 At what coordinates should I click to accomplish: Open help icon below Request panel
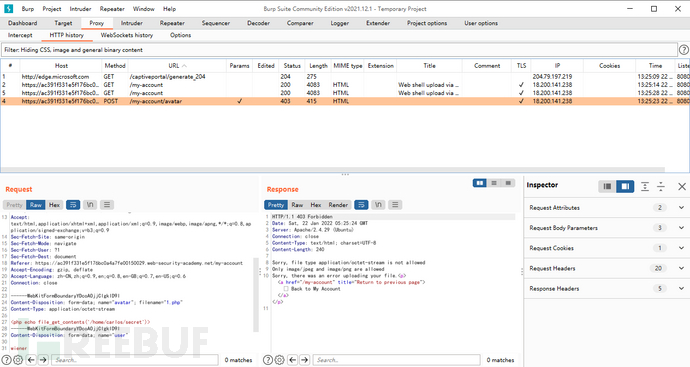coord(7,360)
